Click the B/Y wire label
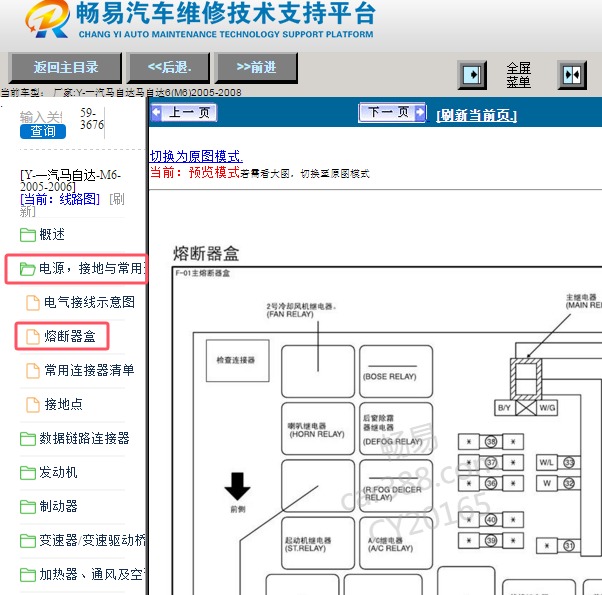Image resolution: width=602 pixels, height=595 pixels. tap(504, 408)
